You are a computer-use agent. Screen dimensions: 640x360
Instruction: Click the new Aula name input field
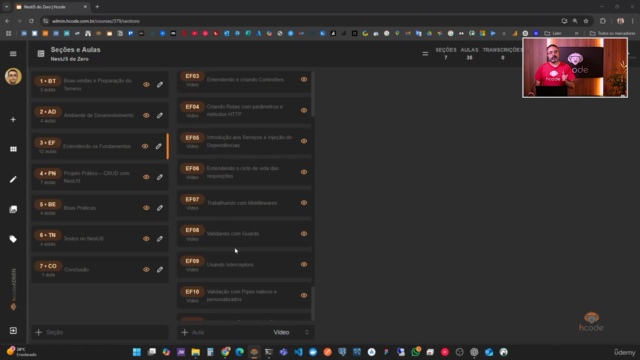[x=229, y=332]
